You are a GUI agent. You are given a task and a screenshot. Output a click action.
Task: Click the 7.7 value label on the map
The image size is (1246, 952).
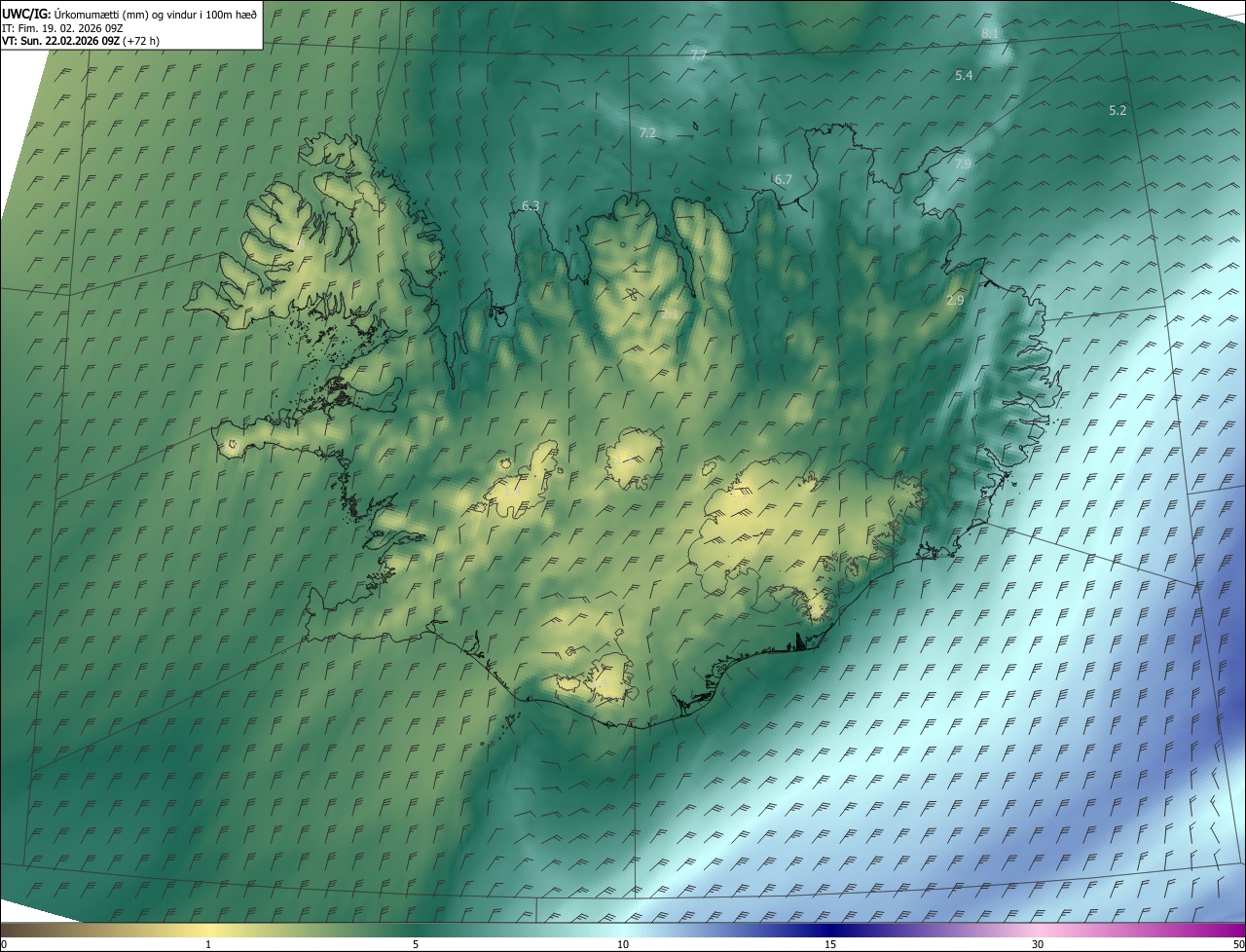pos(698,56)
